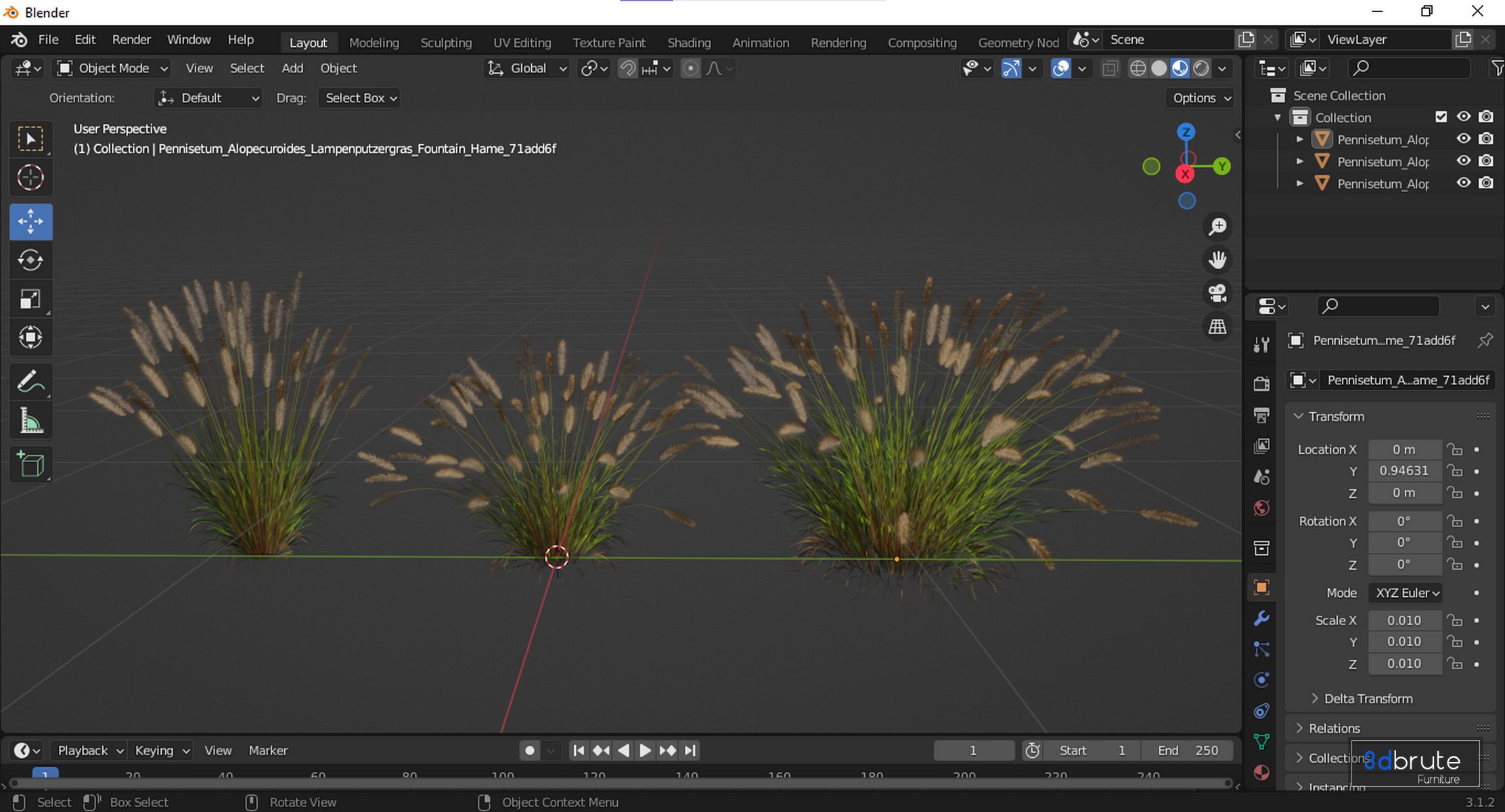Open the Modifiers wrench properties tab
Image resolution: width=1505 pixels, height=812 pixels.
coord(1261,618)
